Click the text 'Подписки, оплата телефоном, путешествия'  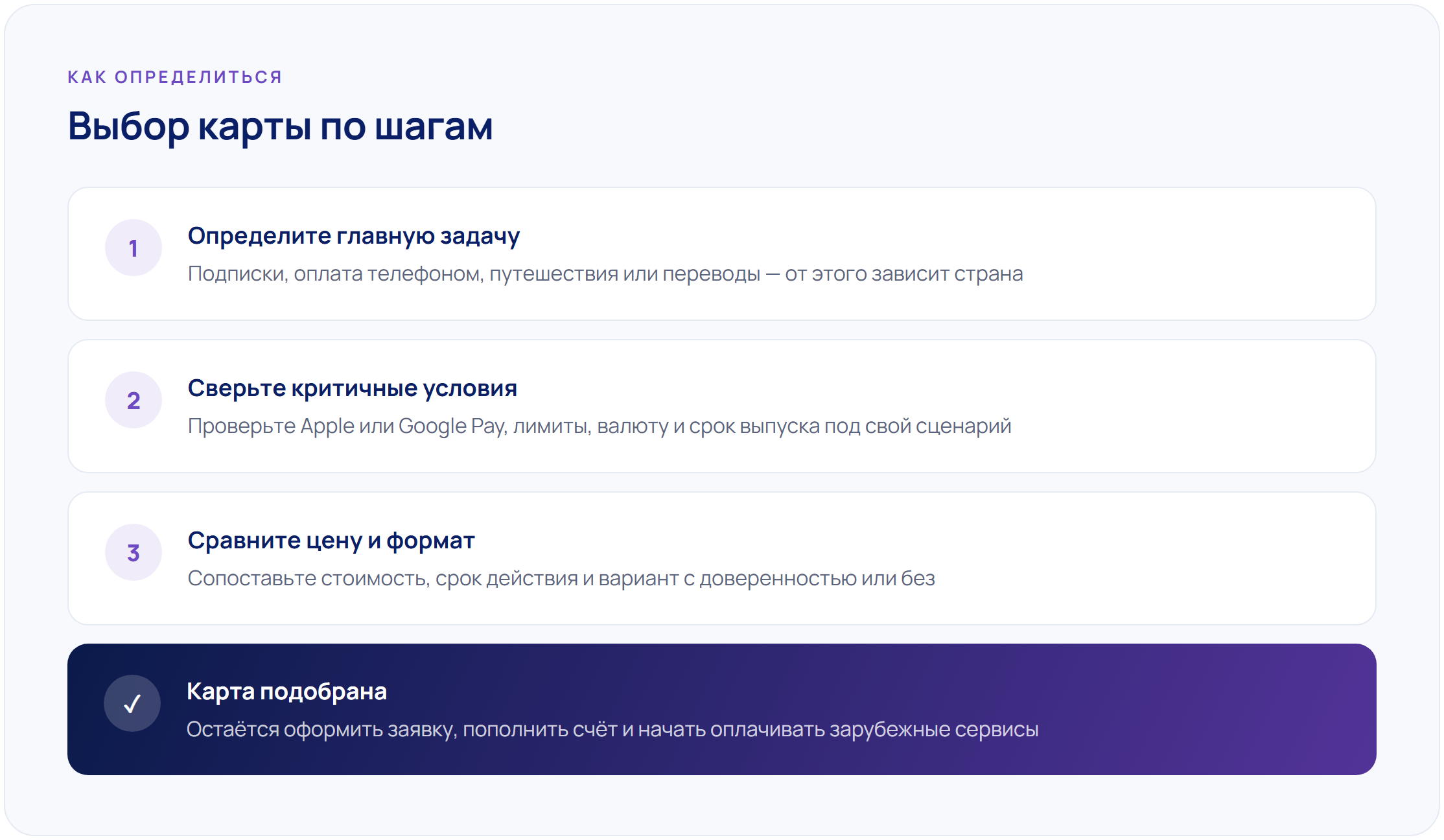click(x=403, y=274)
